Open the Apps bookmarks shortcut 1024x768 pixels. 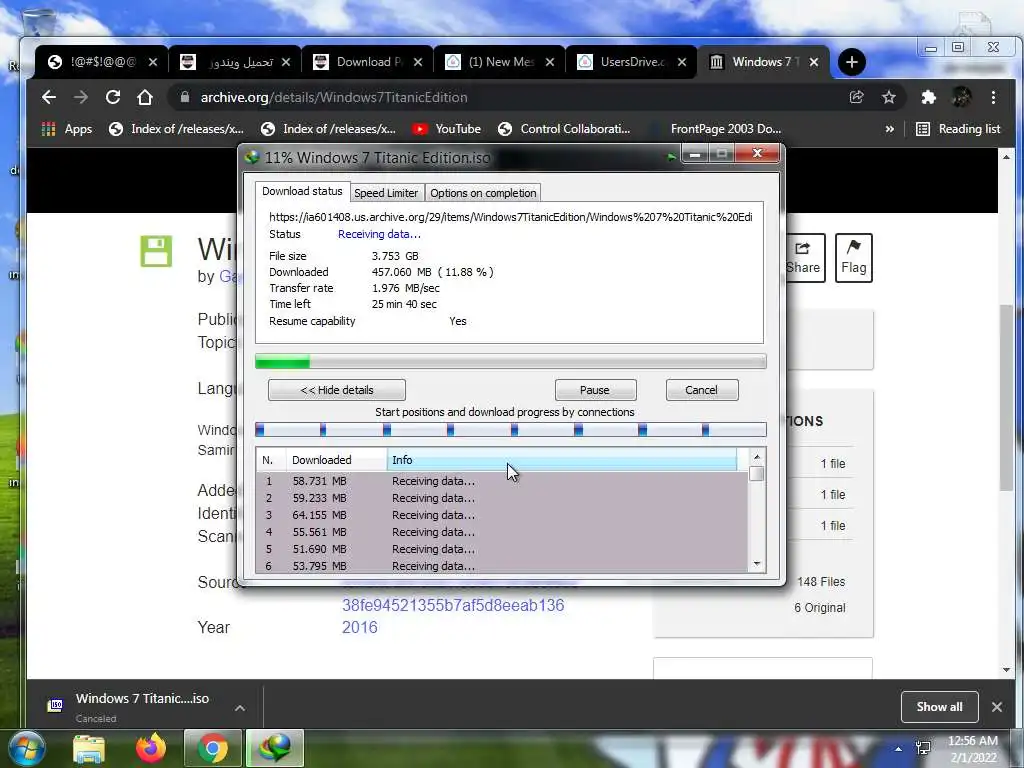click(67, 129)
